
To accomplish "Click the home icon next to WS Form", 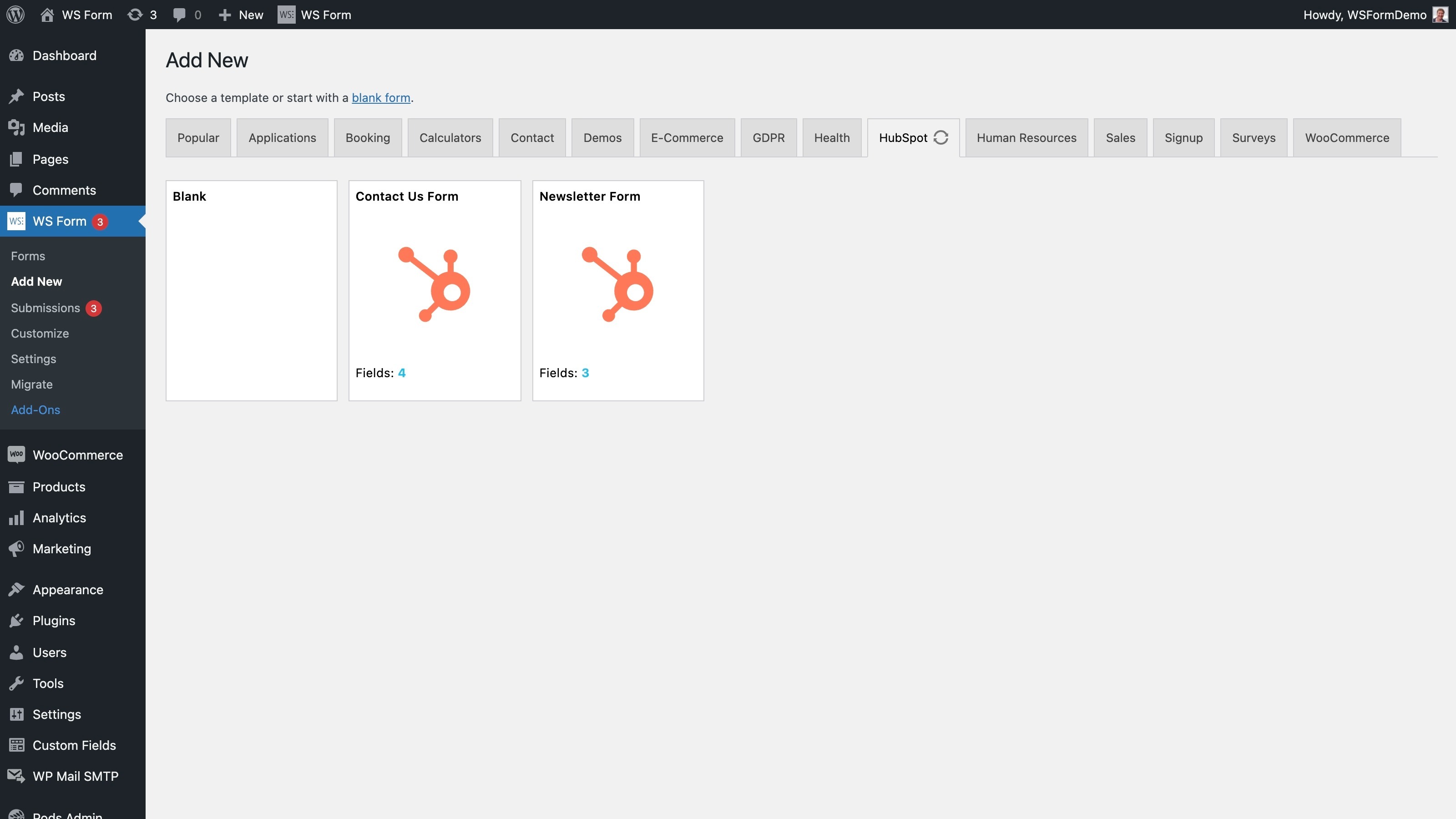I will coord(47,15).
